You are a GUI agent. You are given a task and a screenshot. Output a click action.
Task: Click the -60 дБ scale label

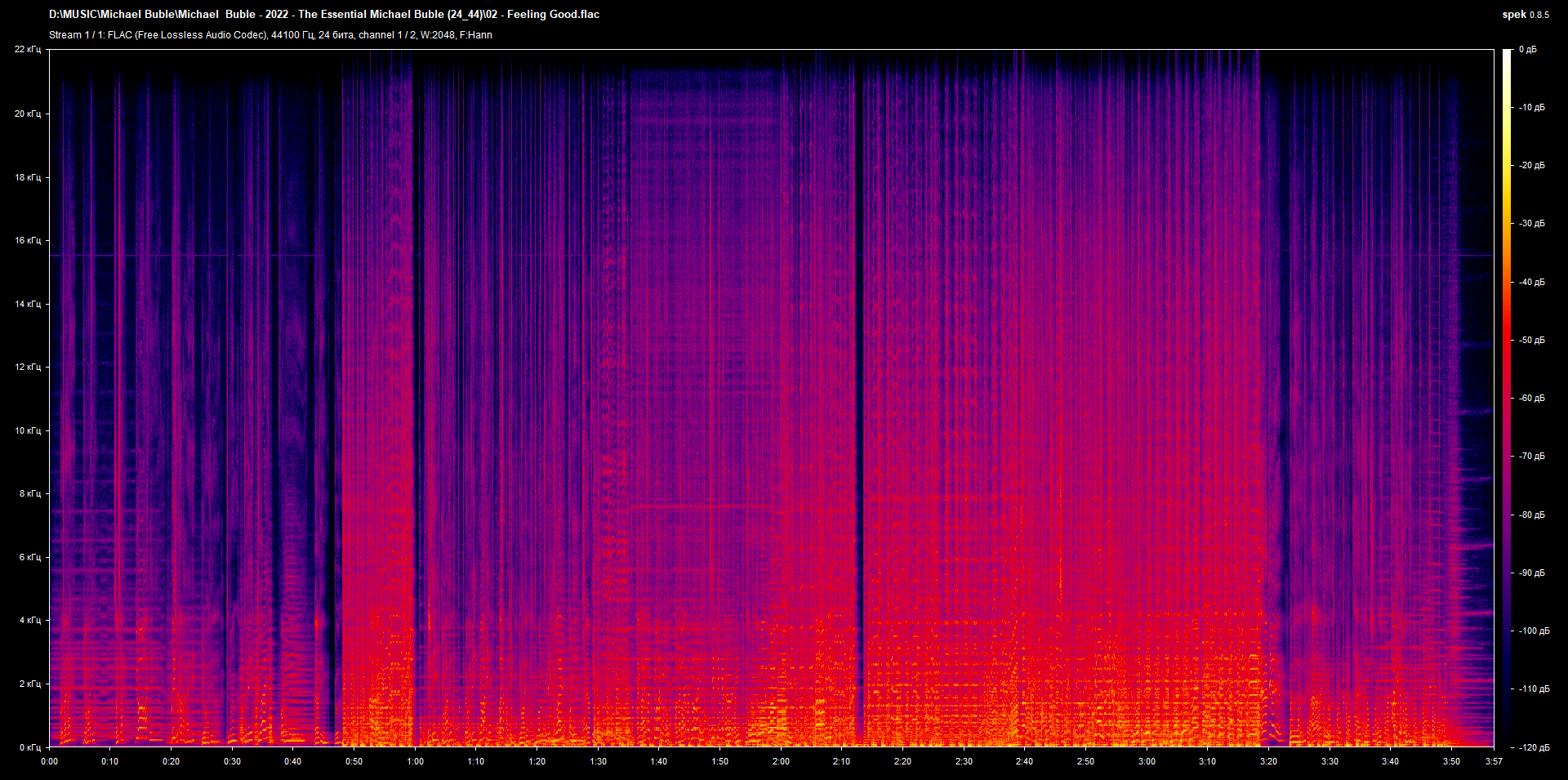click(x=1531, y=398)
